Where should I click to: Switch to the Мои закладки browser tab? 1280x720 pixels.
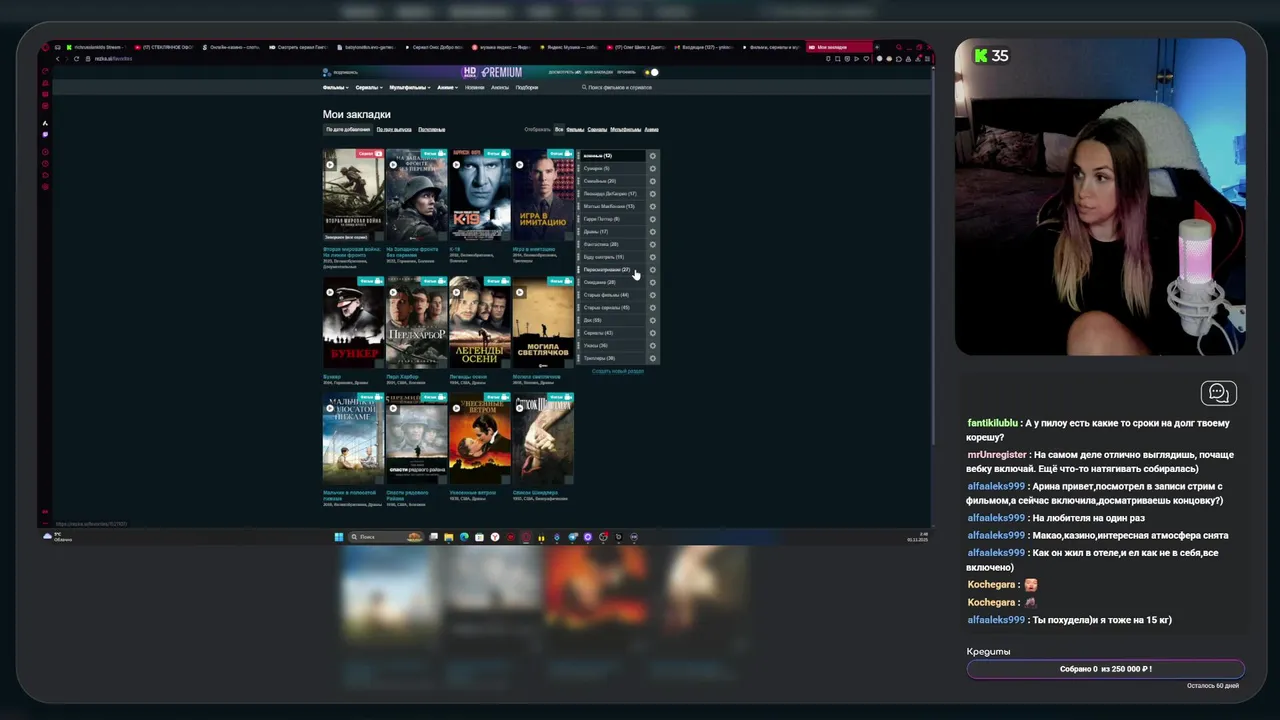point(841,47)
